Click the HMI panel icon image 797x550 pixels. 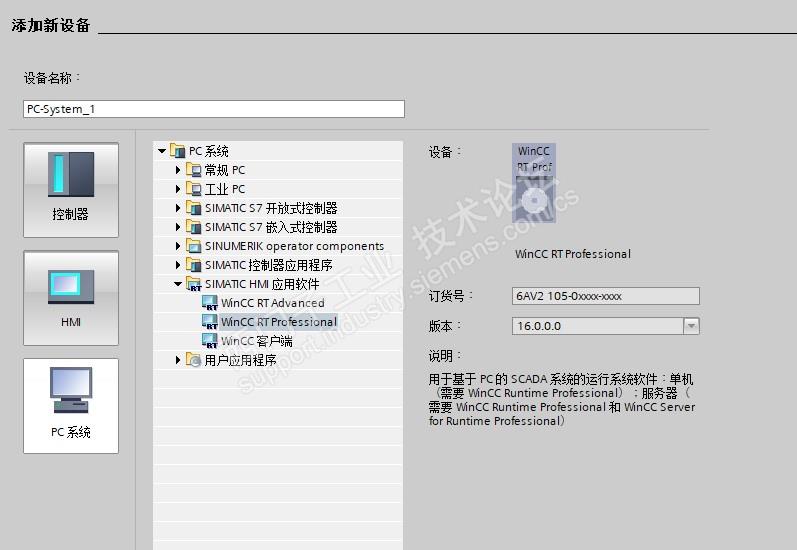click(71, 287)
